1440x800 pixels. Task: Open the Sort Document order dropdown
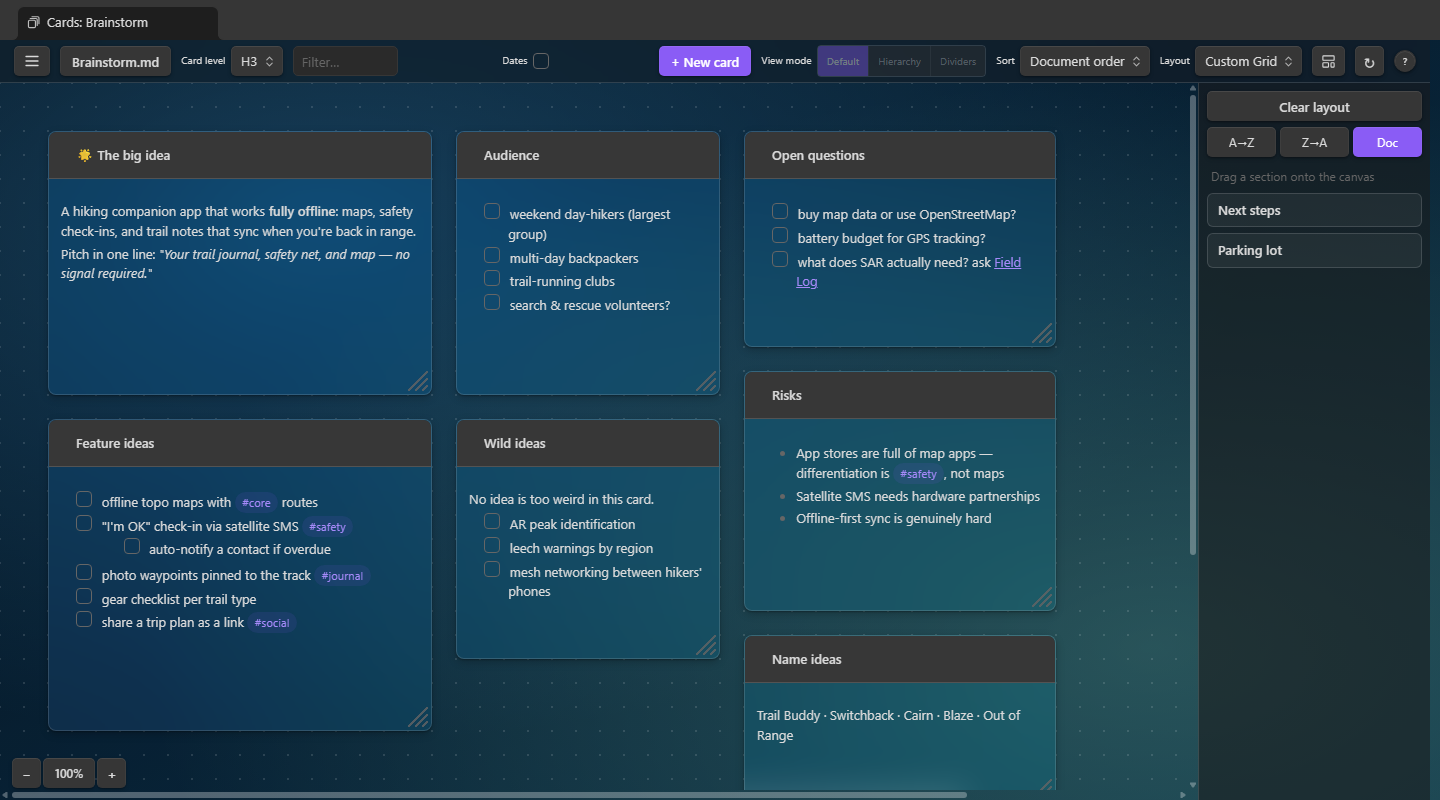(x=1084, y=61)
